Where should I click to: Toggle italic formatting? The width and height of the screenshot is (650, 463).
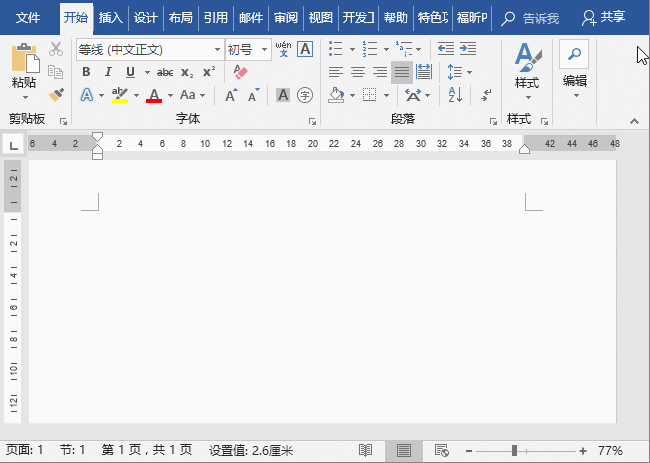pyautogui.click(x=108, y=72)
